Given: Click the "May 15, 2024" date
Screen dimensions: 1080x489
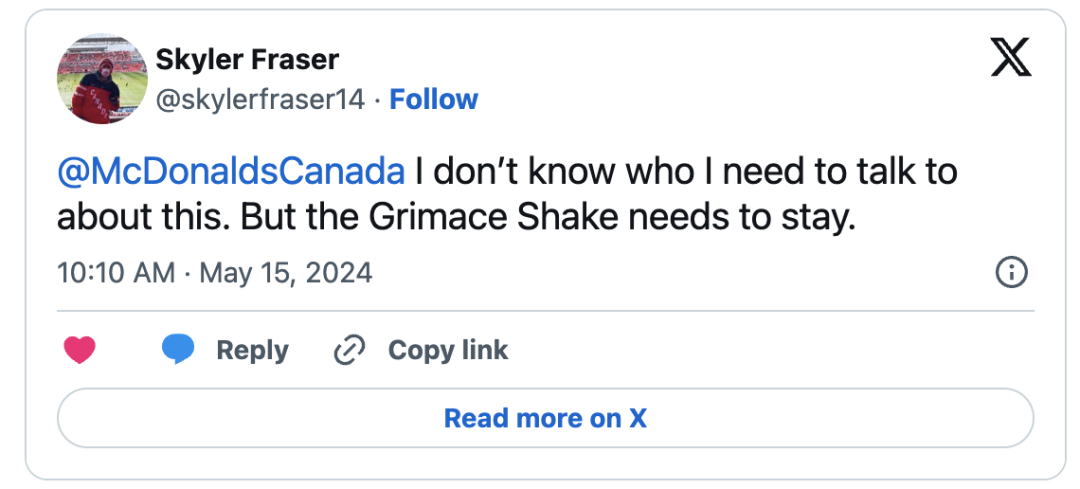Looking at the screenshot, I should tap(286, 272).
